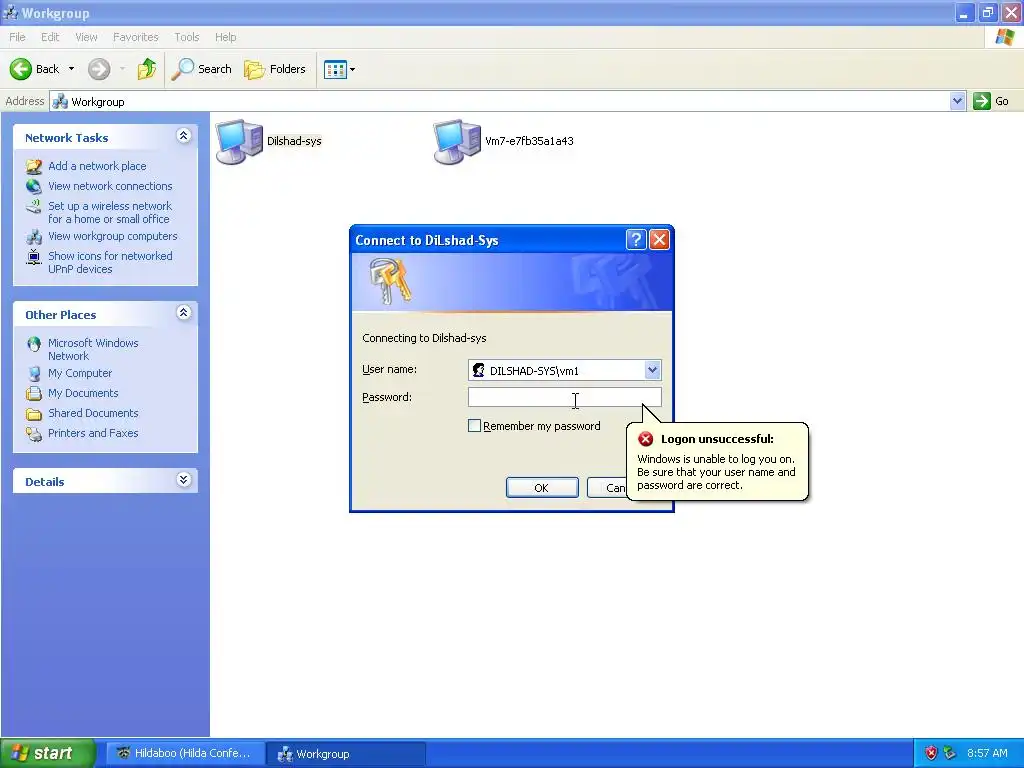Check Remember my password
The height and width of the screenshot is (768, 1024).
pos(474,426)
